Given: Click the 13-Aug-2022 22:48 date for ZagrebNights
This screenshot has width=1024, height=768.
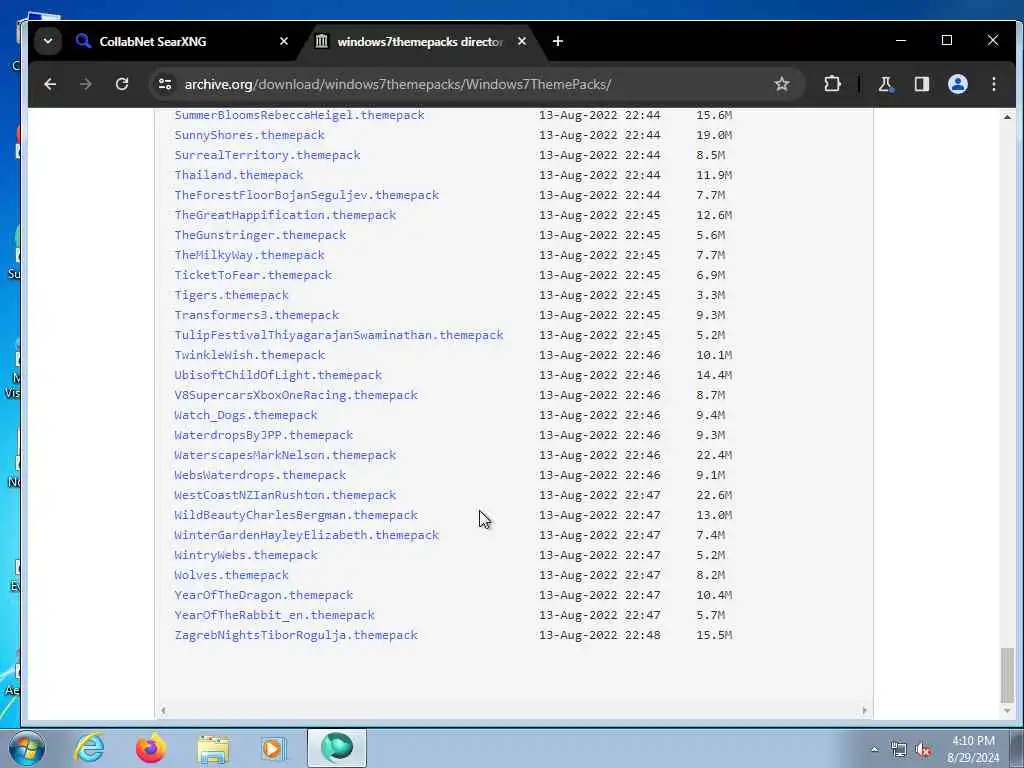Looking at the screenshot, I should pyautogui.click(x=600, y=635).
